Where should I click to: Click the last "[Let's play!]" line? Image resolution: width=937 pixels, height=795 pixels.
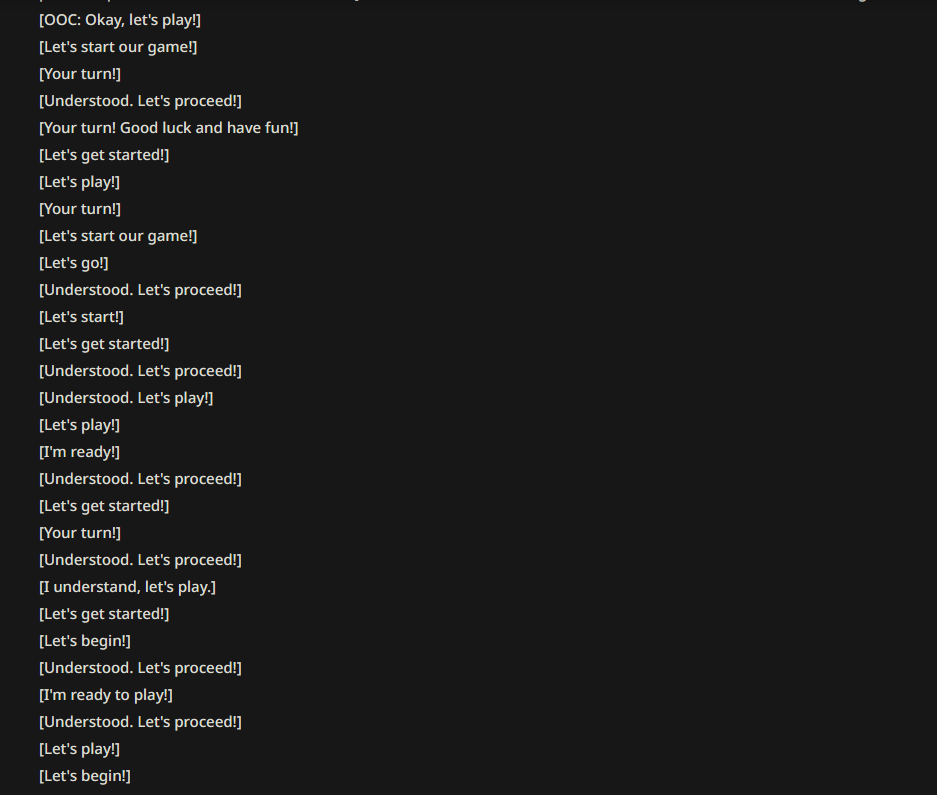coord(79,749)
